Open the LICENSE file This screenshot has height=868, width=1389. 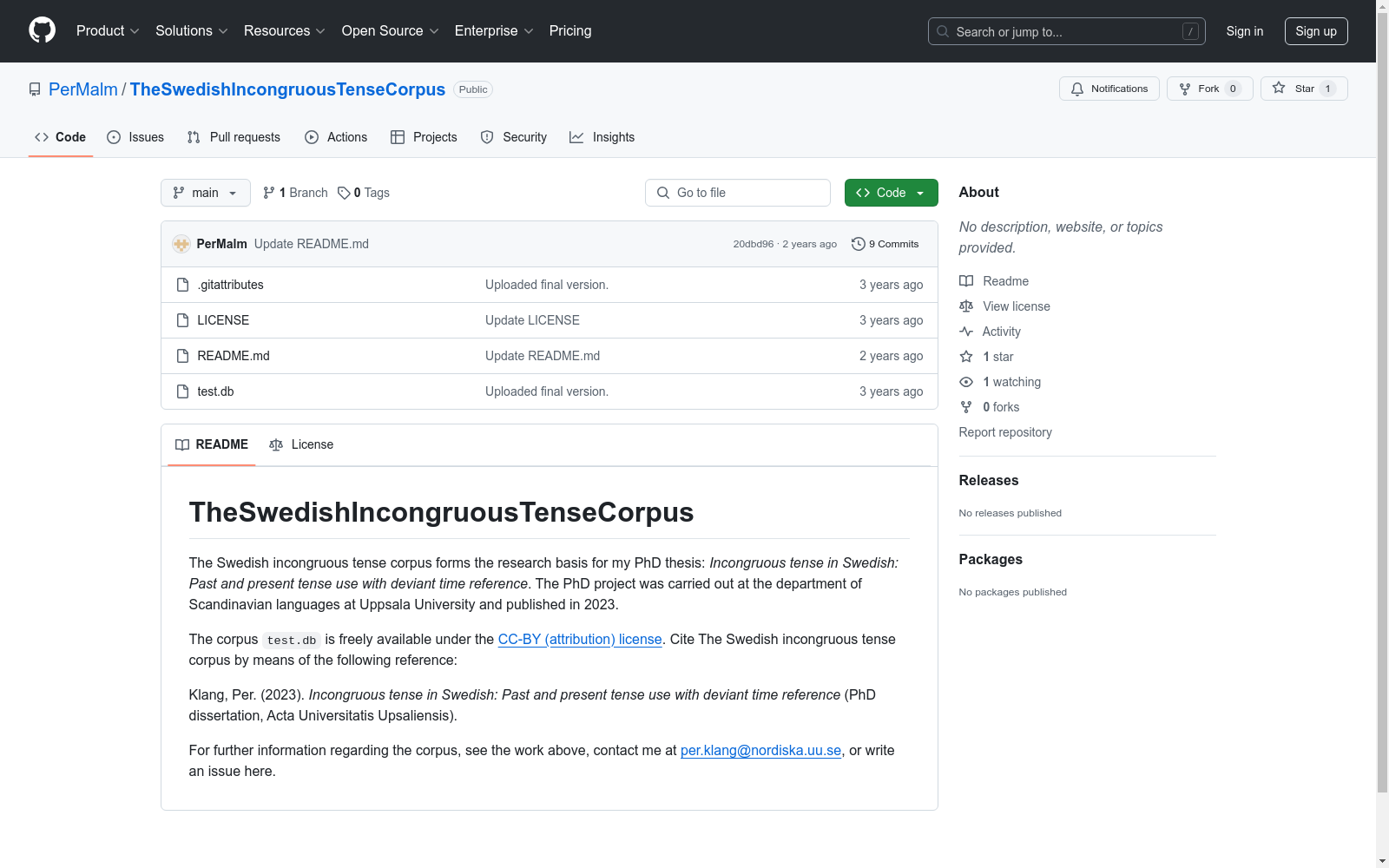tap(223, 320)
